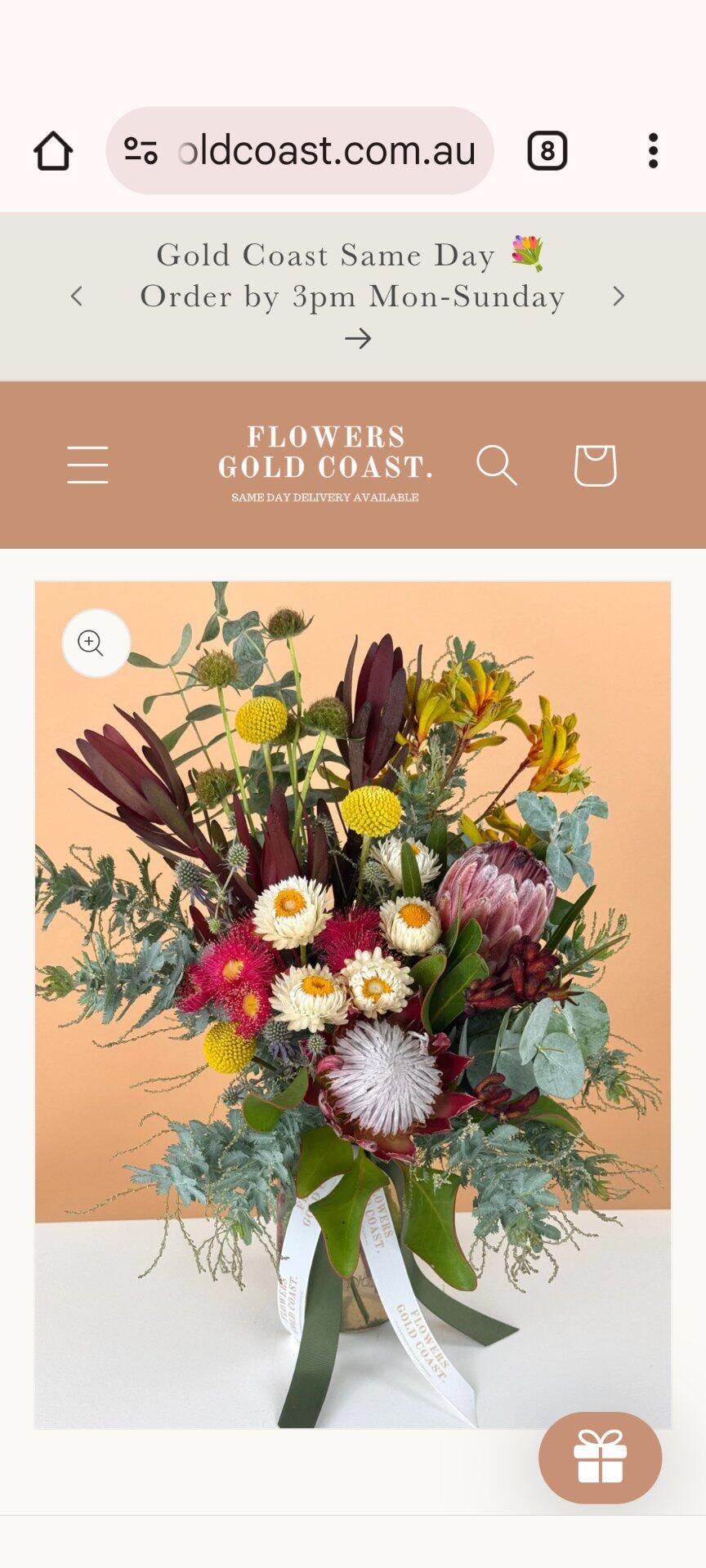Open the three-dot browser menu
This screenshot has height=1568, width=706.
[x=653, y=151]
